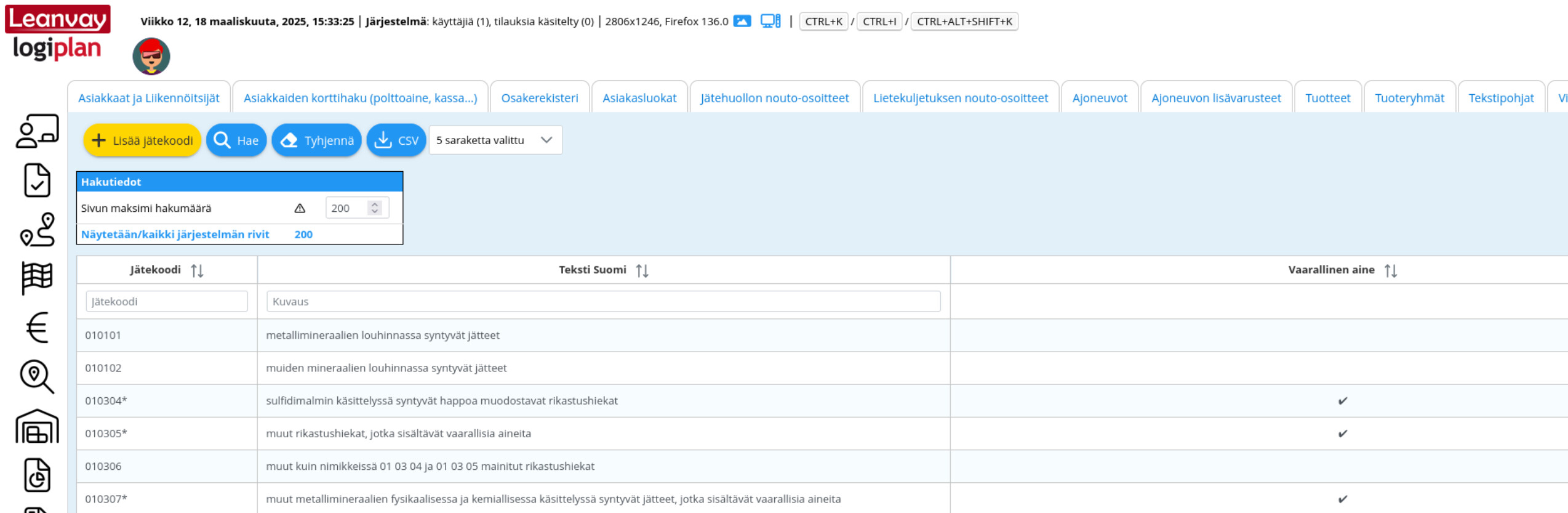Switch to Asiakkaat ja Liikennöitsijät tab
Screen dimensions: 1568x513
point(149,98)
